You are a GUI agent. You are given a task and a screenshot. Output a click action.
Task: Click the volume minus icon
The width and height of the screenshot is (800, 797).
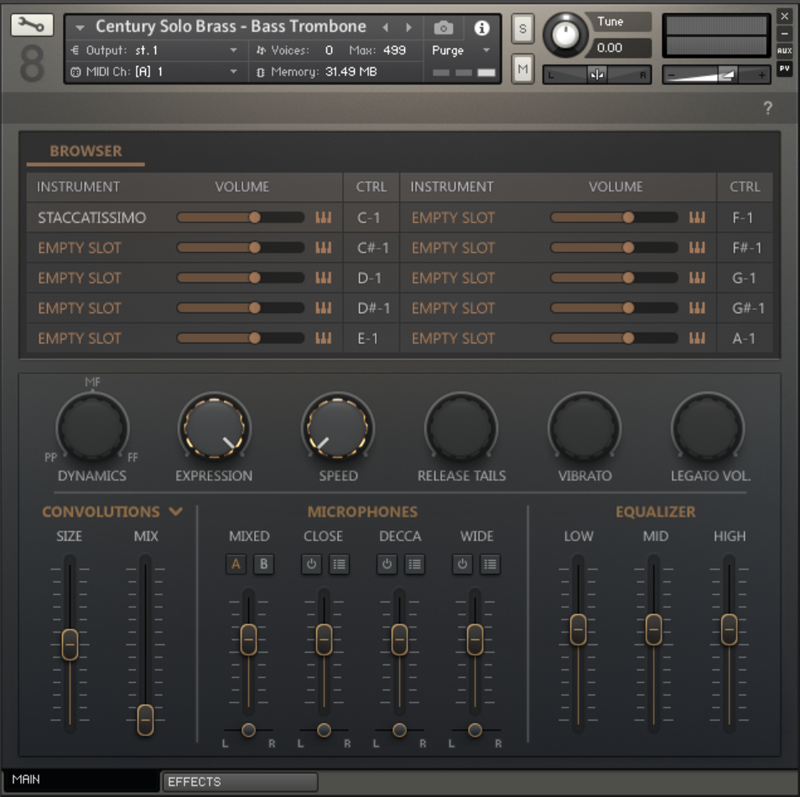(x=672, y=76)
